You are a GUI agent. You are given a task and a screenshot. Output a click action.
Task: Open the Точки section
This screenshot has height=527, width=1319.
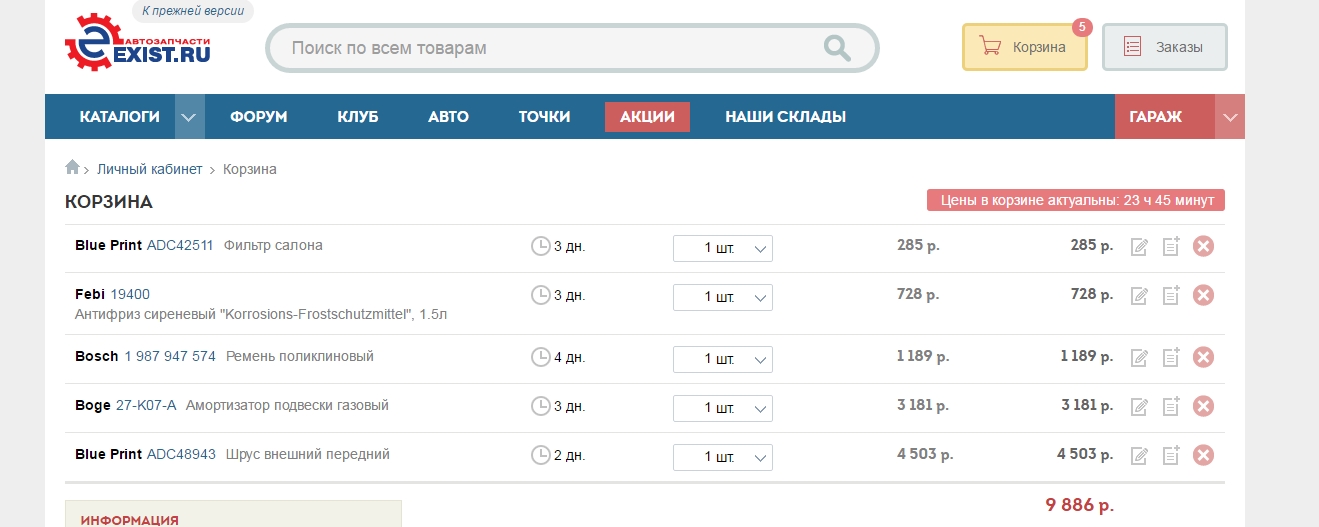pos(544,117)
